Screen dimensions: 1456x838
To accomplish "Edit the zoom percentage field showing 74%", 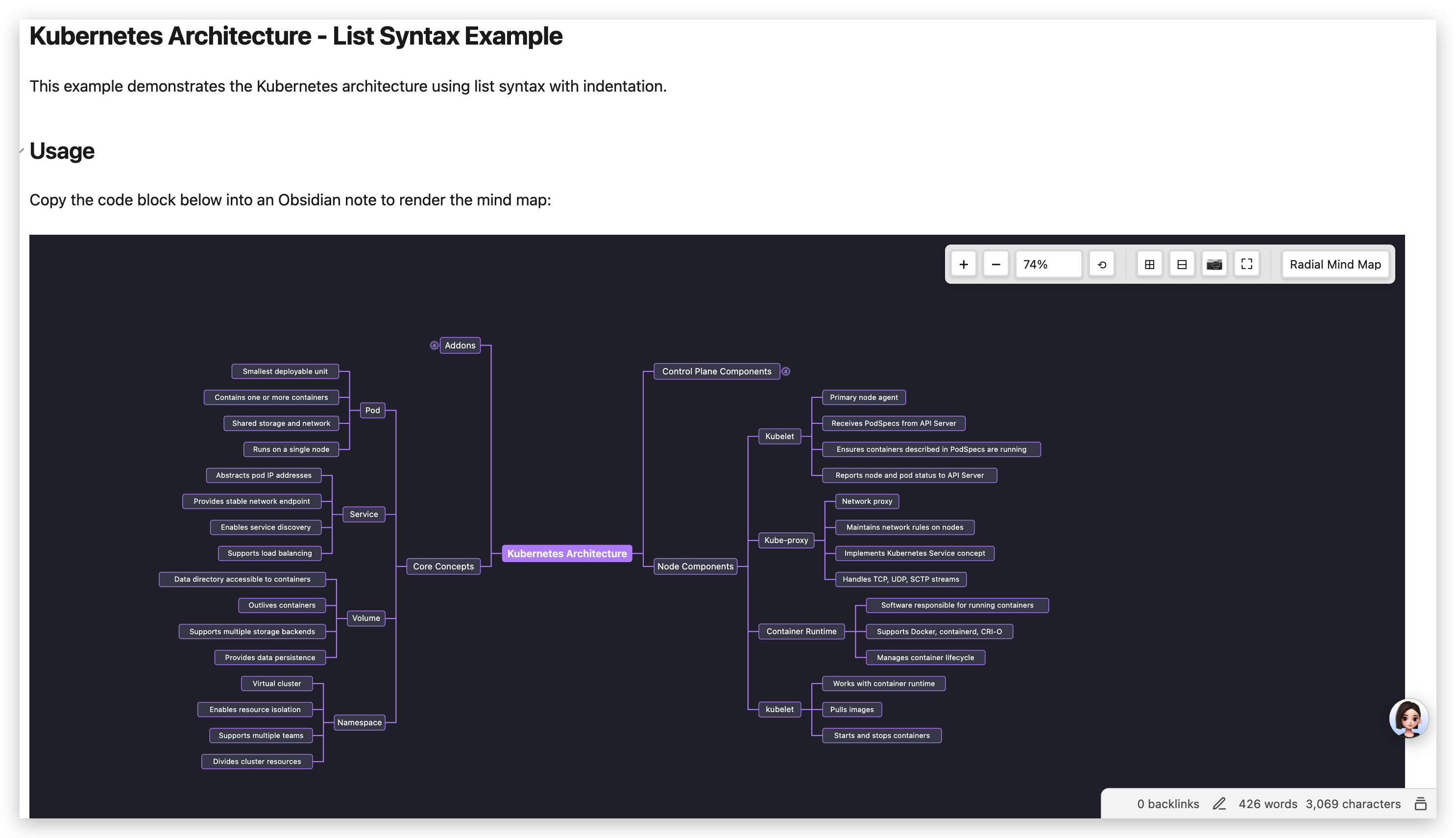I will coord(1048,264).
